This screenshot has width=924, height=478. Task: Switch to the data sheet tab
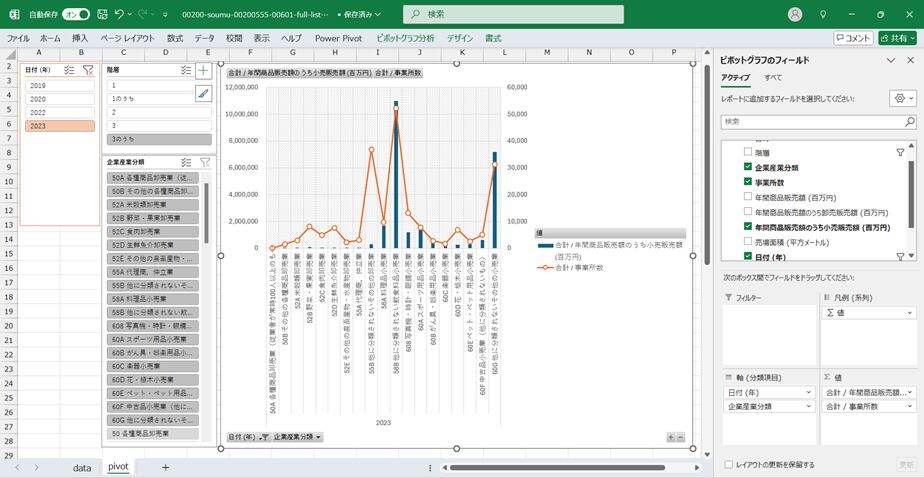point(82,467)
